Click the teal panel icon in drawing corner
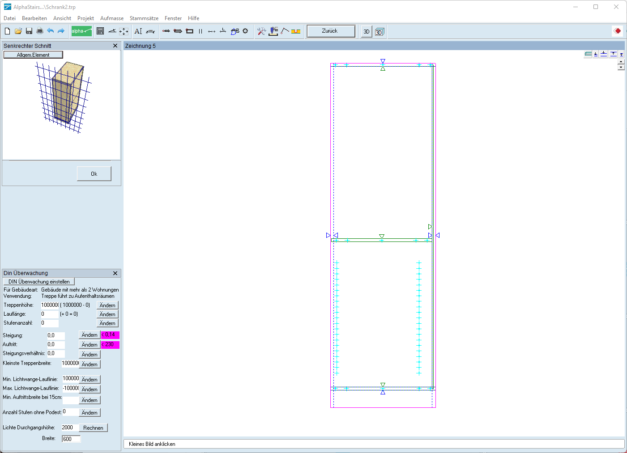The width and height of the screenshot is (627, 453). pos(588,54)
